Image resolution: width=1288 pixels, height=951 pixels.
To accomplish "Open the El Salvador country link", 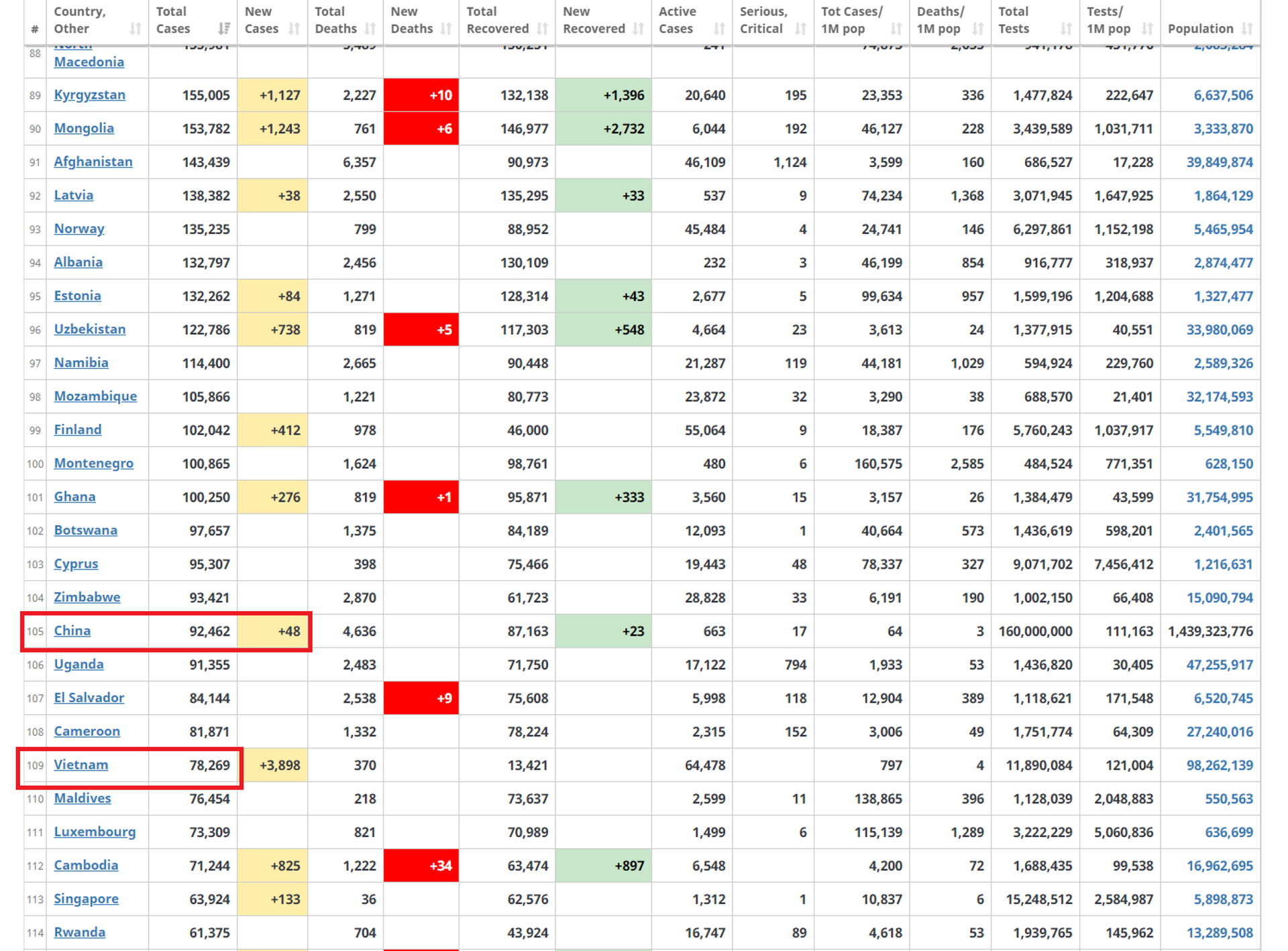I will pos(89,698).
